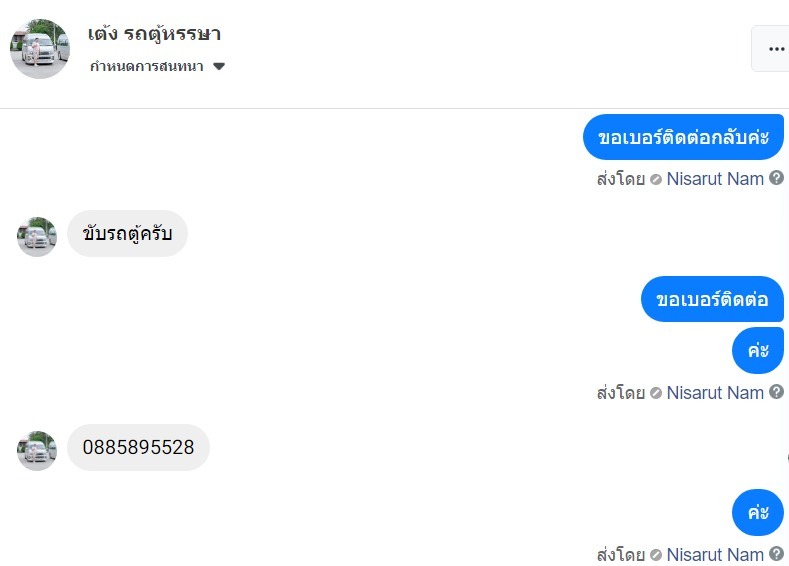Click the 'ส่งโดย' sent-by label under 'ขอเบอร์ติดต่อกลับค่ะ'
Image resolution: width=789 pixels, height=566 pixels.
coord(620,179)
